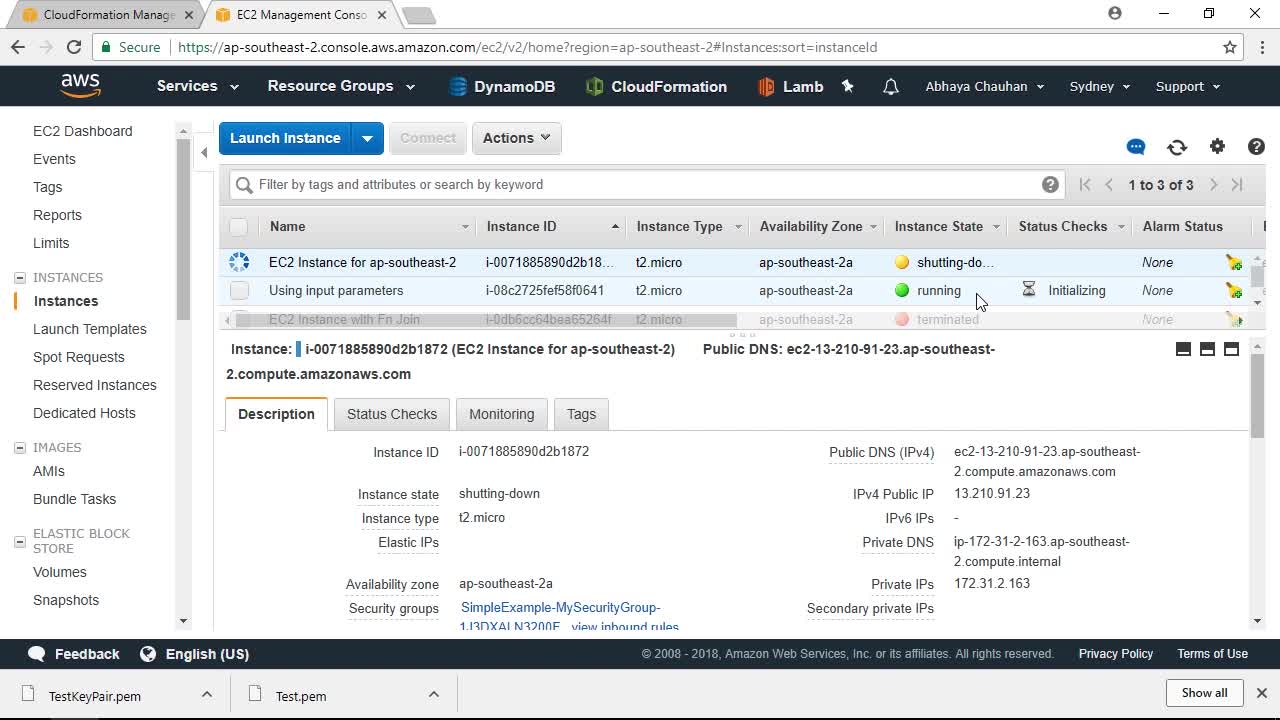Click the Launch Instance button

[285, 138]
